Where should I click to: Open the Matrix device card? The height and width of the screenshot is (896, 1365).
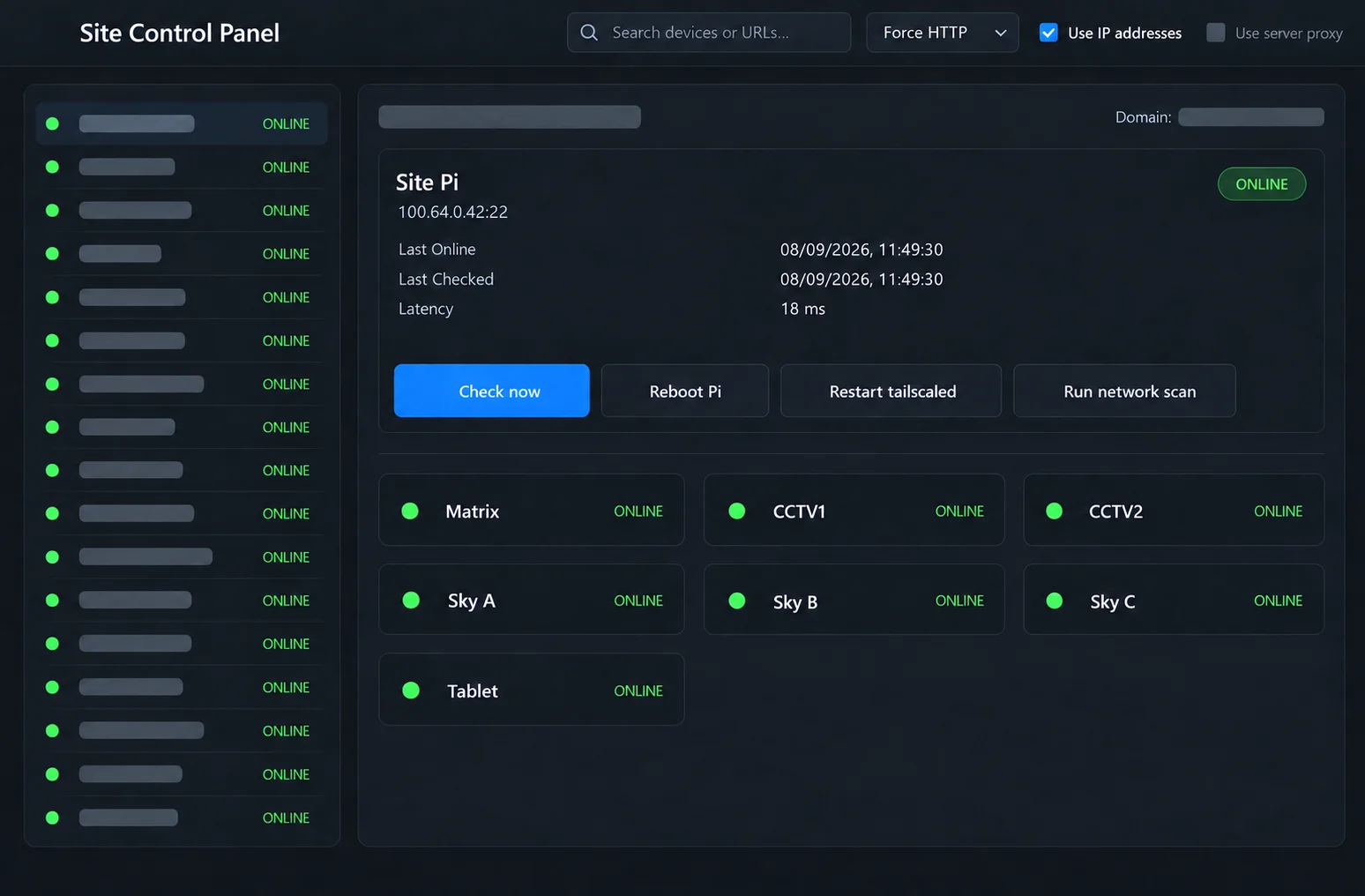pyautogui.click(x=532, y=511)
